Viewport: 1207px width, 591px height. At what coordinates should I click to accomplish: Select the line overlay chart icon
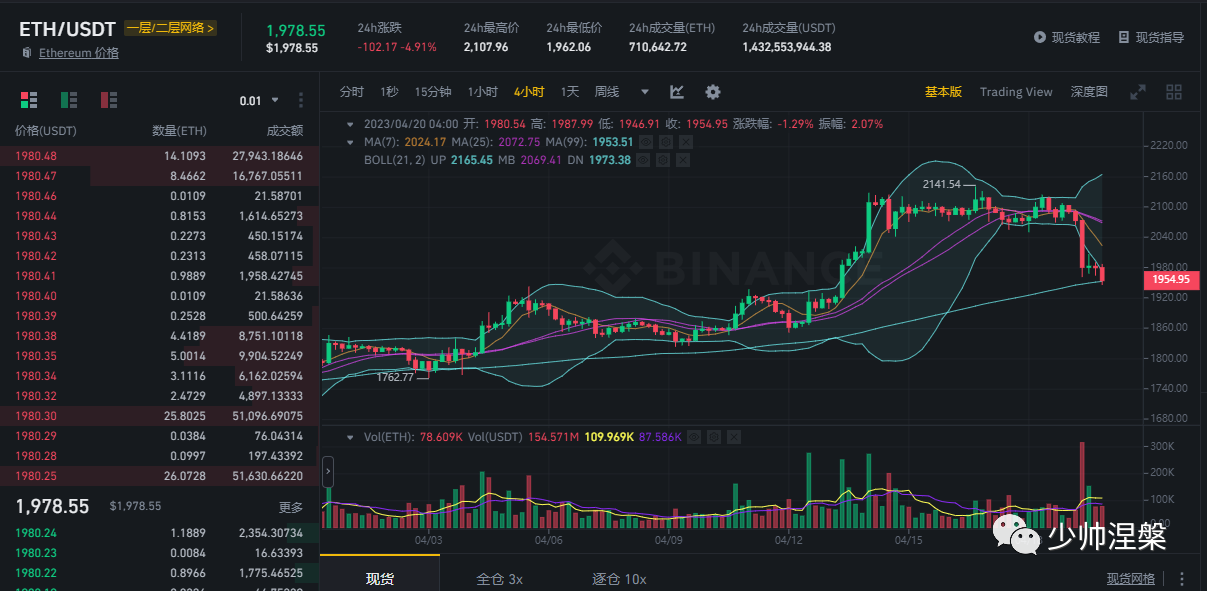pyautogui.click(x=677, y=92)
